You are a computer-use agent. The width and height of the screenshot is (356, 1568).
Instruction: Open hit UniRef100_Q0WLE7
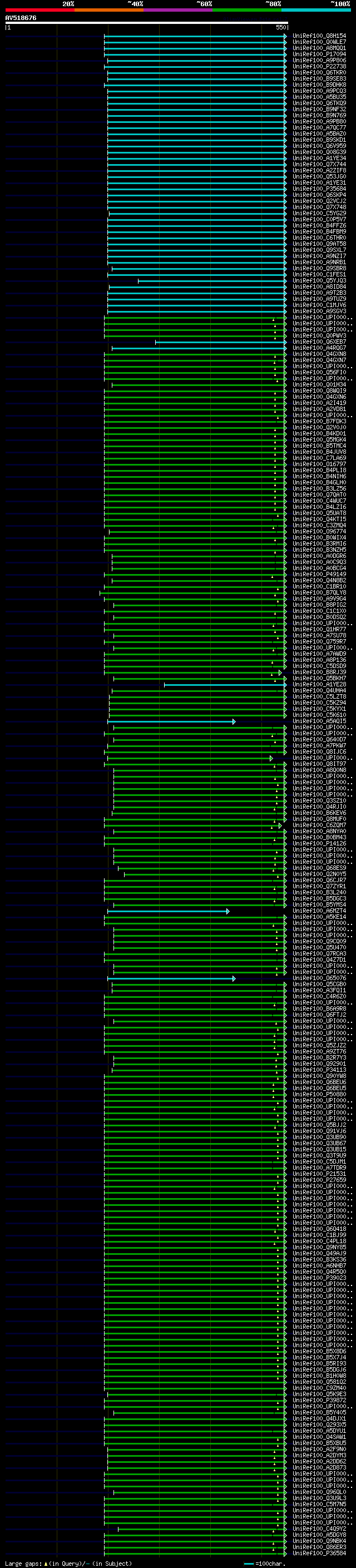pos(319,42)
